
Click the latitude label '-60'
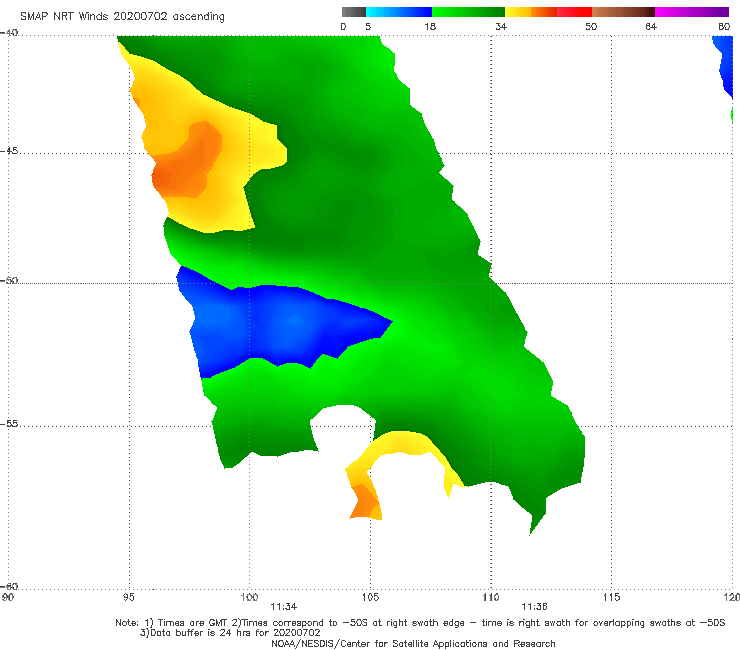(9, 587)
